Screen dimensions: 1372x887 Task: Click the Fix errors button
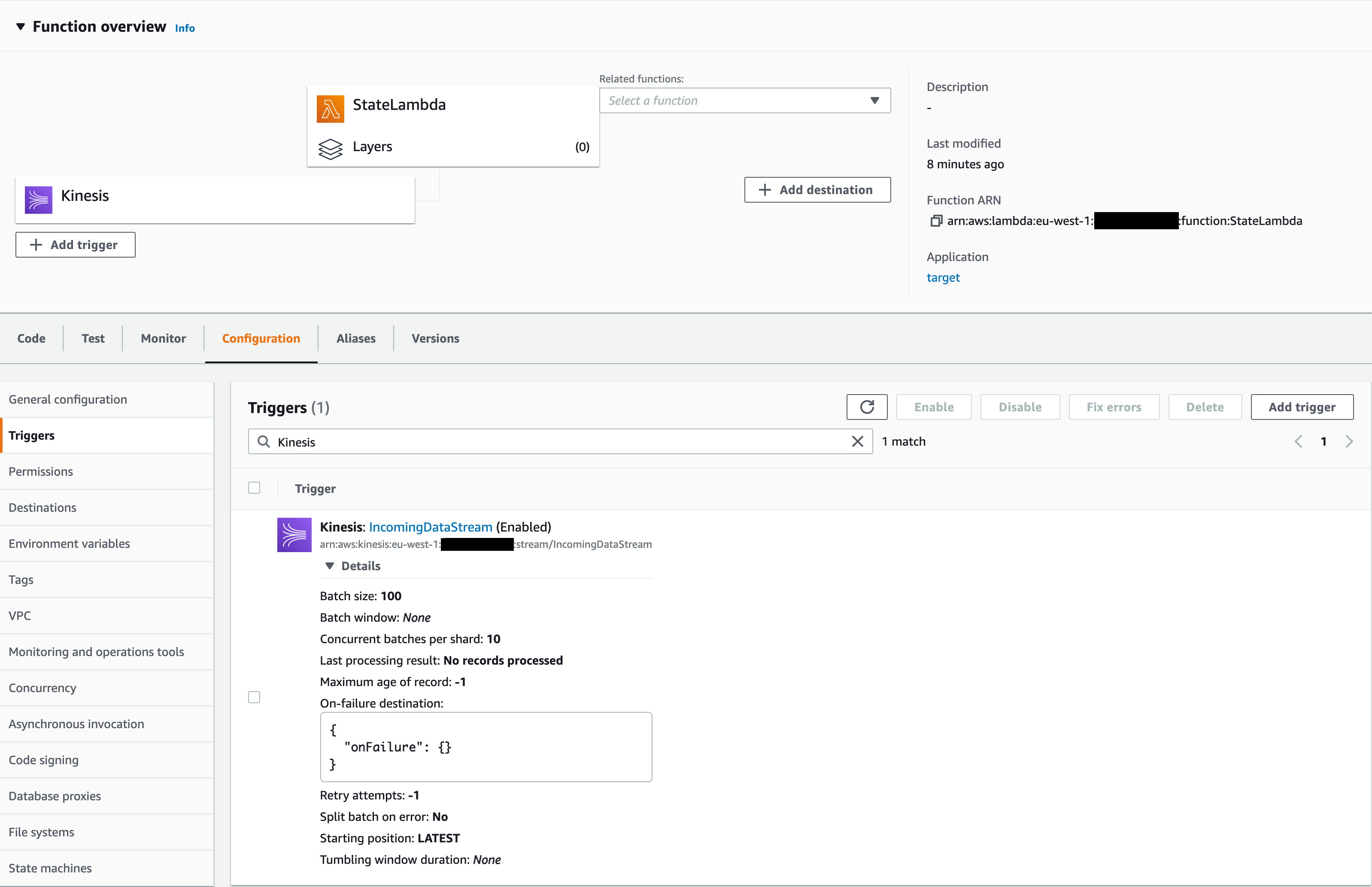(x=1114, y=407)
